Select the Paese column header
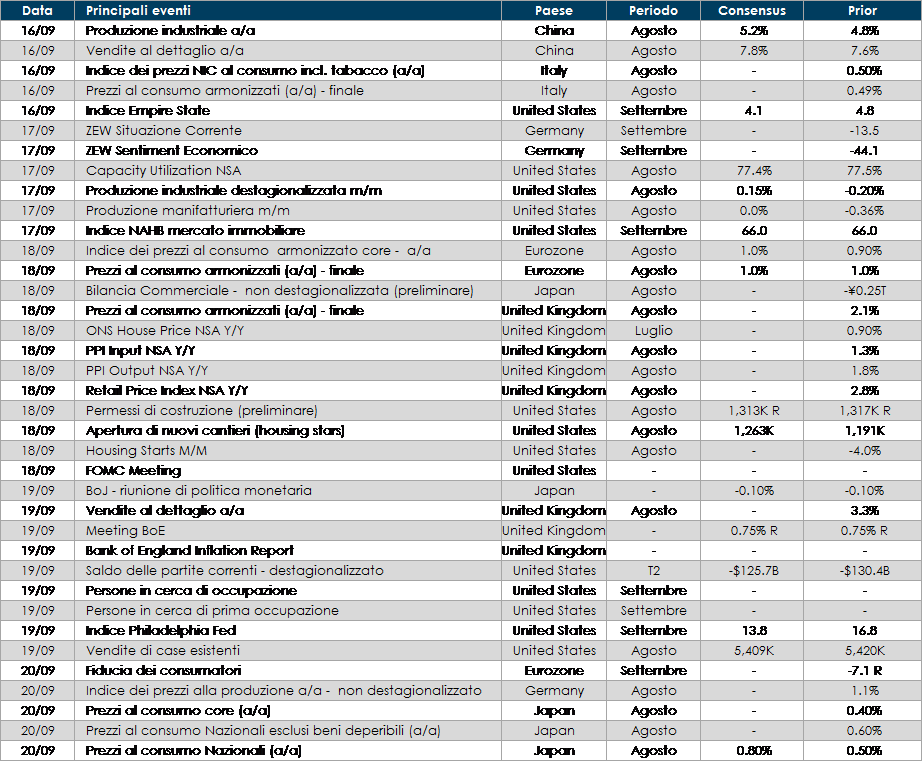923x762 pixels. pos(554,11)
